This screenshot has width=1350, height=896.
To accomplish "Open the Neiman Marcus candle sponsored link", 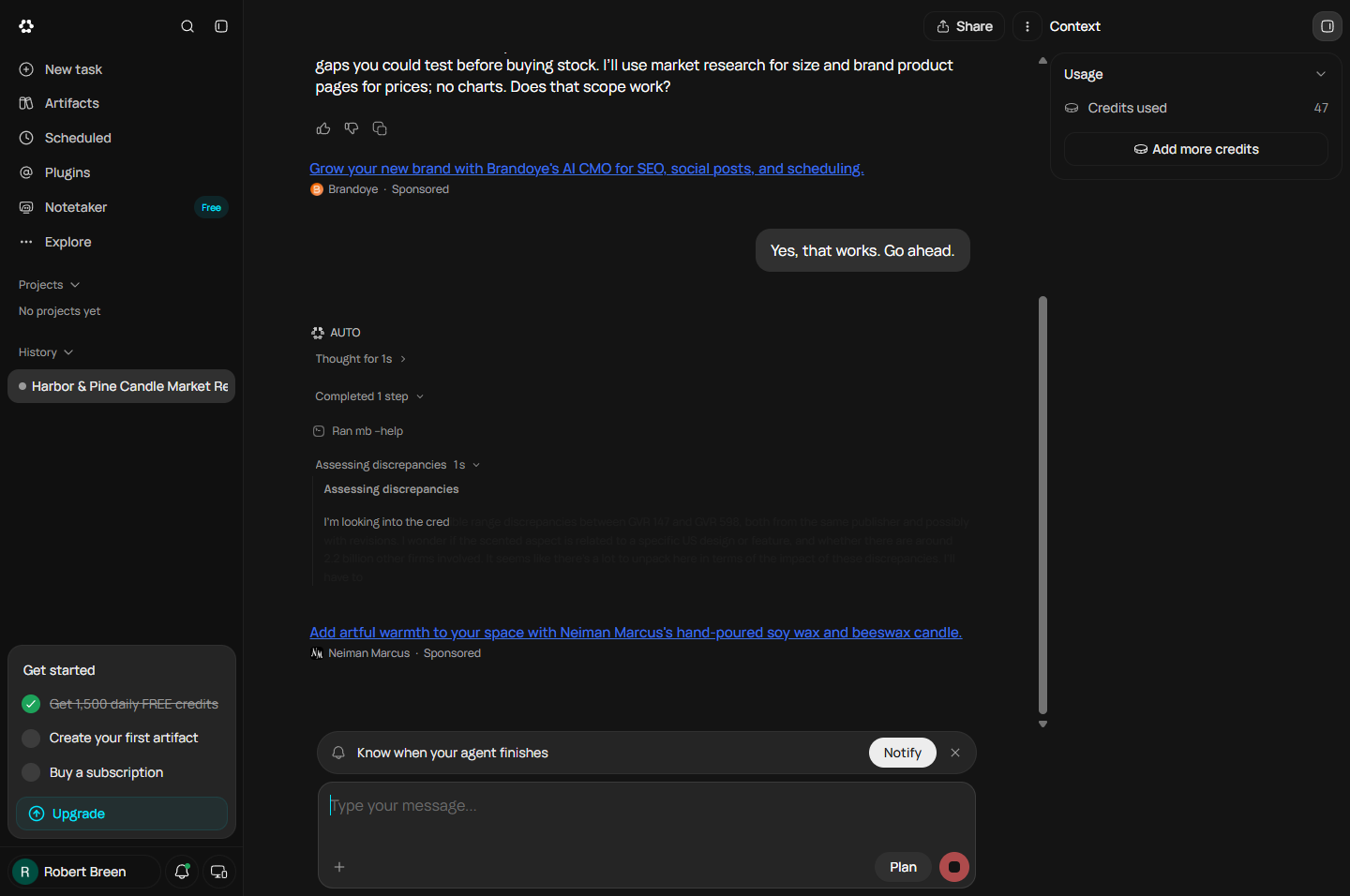I will [636, 633].
